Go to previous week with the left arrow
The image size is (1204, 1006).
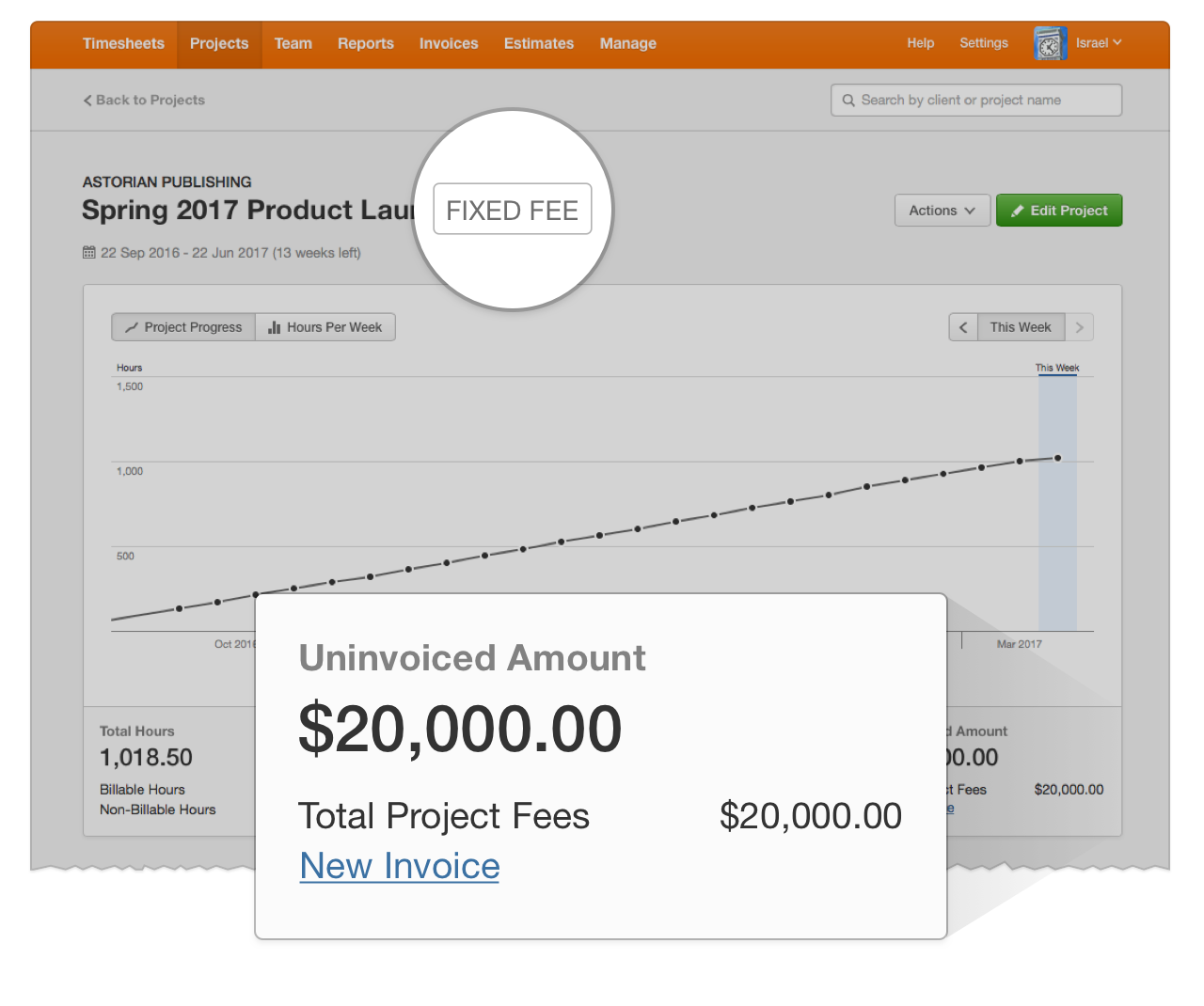pyautogui.click(x=962, y=327)
